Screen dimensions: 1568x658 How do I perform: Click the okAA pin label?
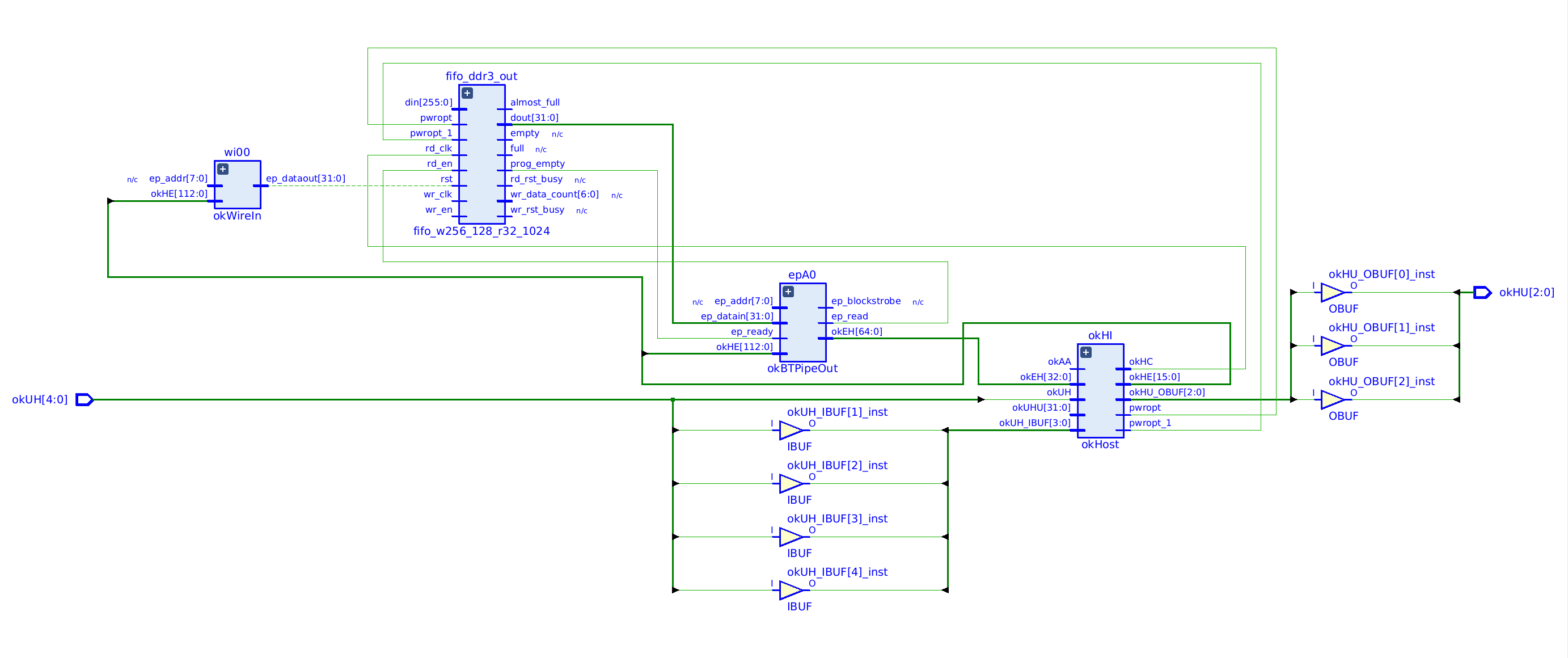1059,361
